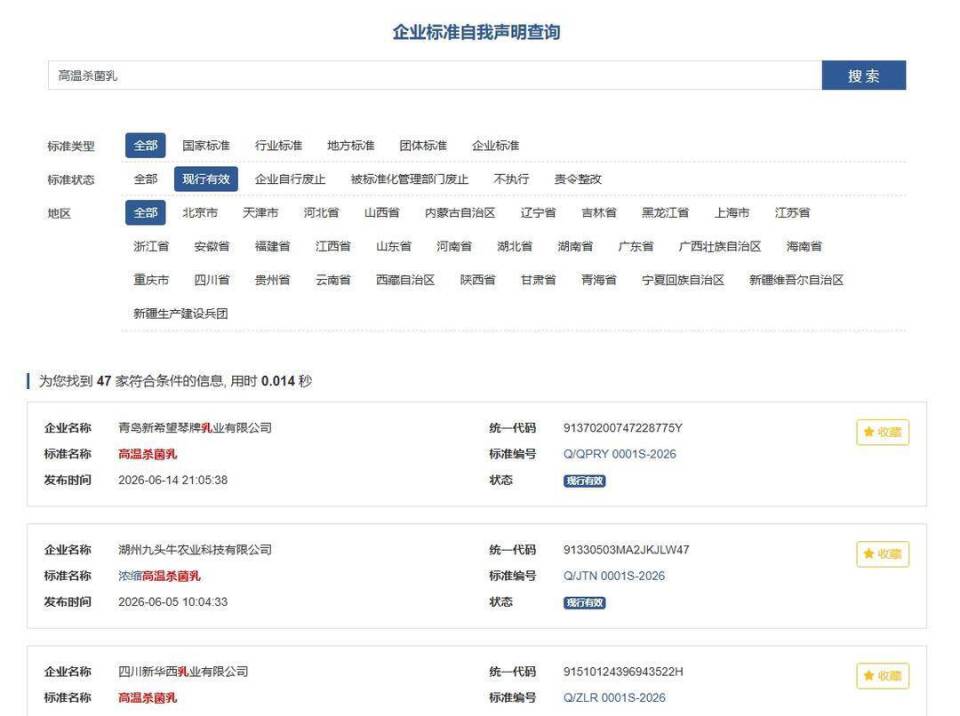
Task: Filter region to 吉林省
Action: tap(599, 213)
